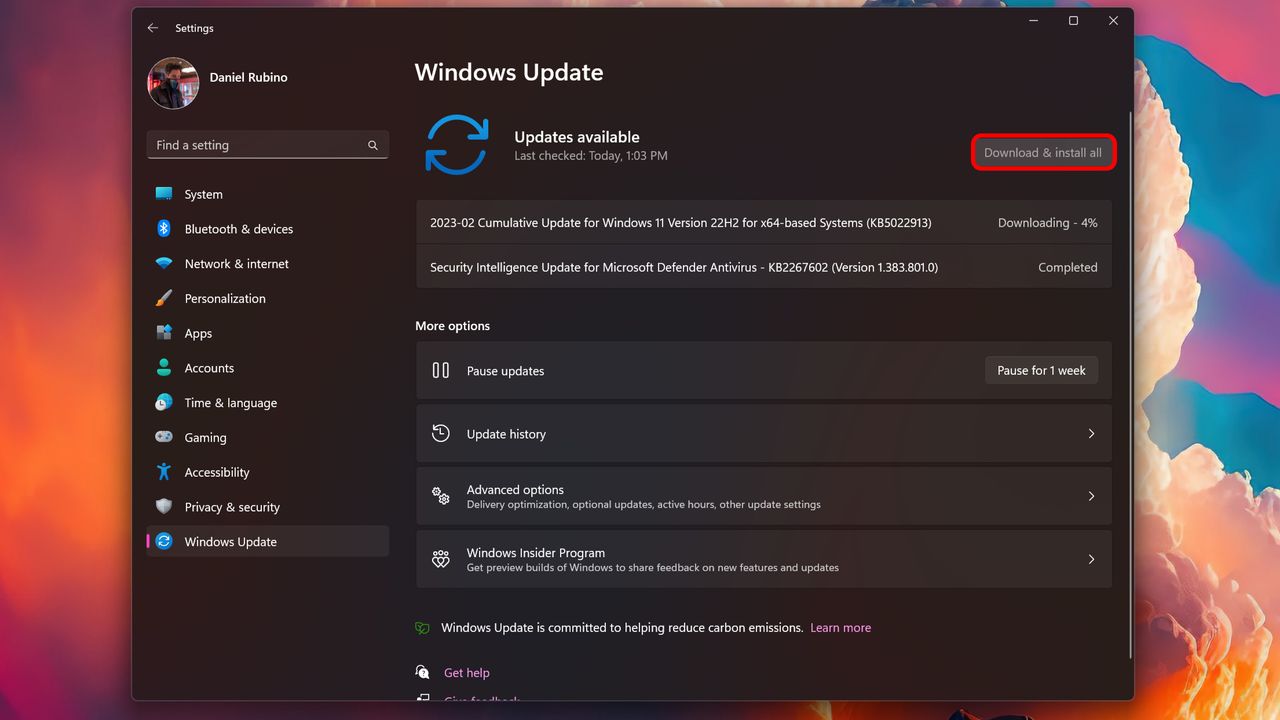Click the More options heading

coord(453,326)
